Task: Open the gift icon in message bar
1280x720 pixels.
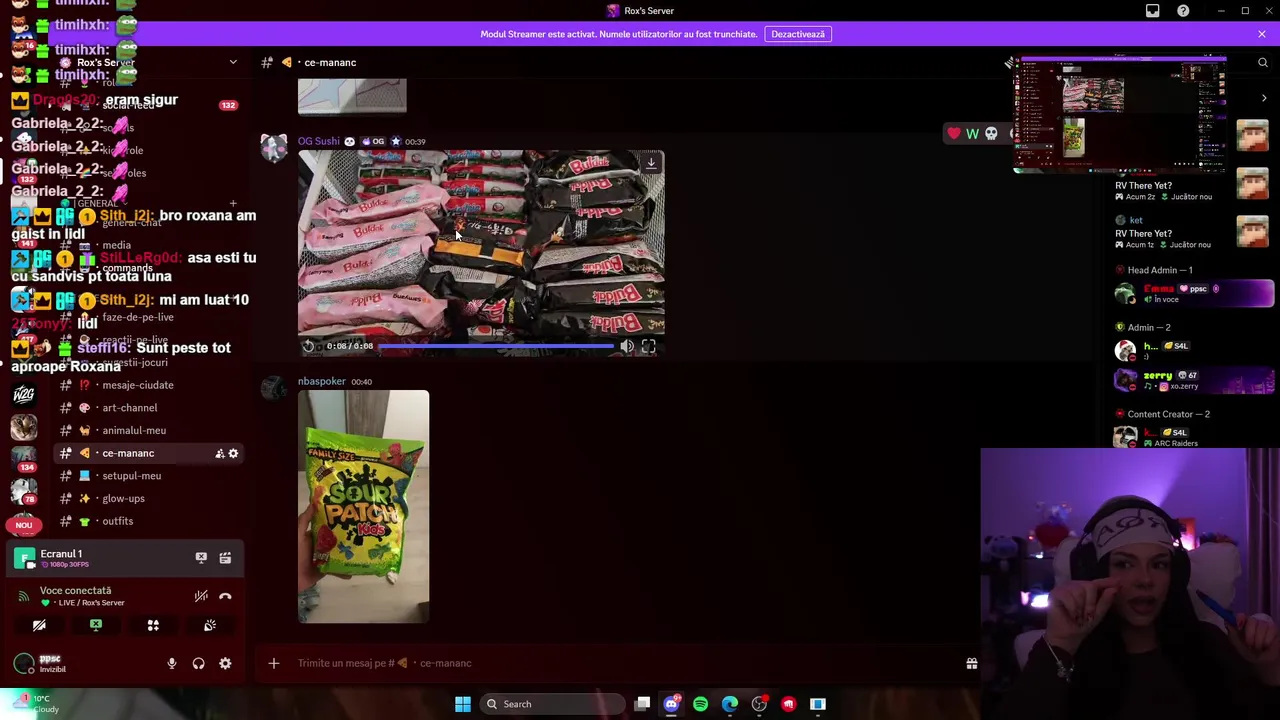Action: (971, 663)
